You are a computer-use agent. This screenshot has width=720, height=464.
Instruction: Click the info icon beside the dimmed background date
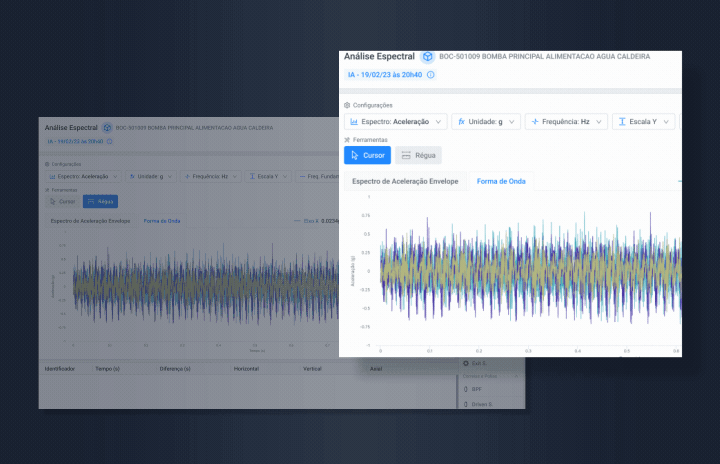[110, 142]
